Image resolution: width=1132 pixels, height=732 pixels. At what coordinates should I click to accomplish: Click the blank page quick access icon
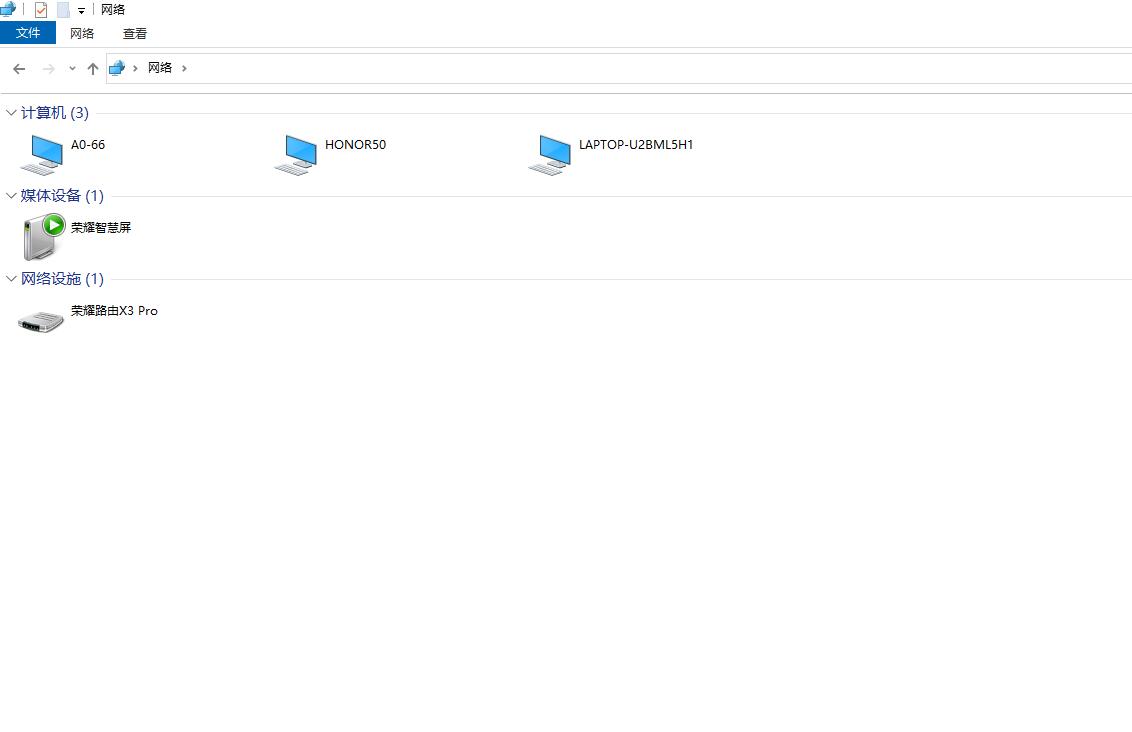[64, 10]
